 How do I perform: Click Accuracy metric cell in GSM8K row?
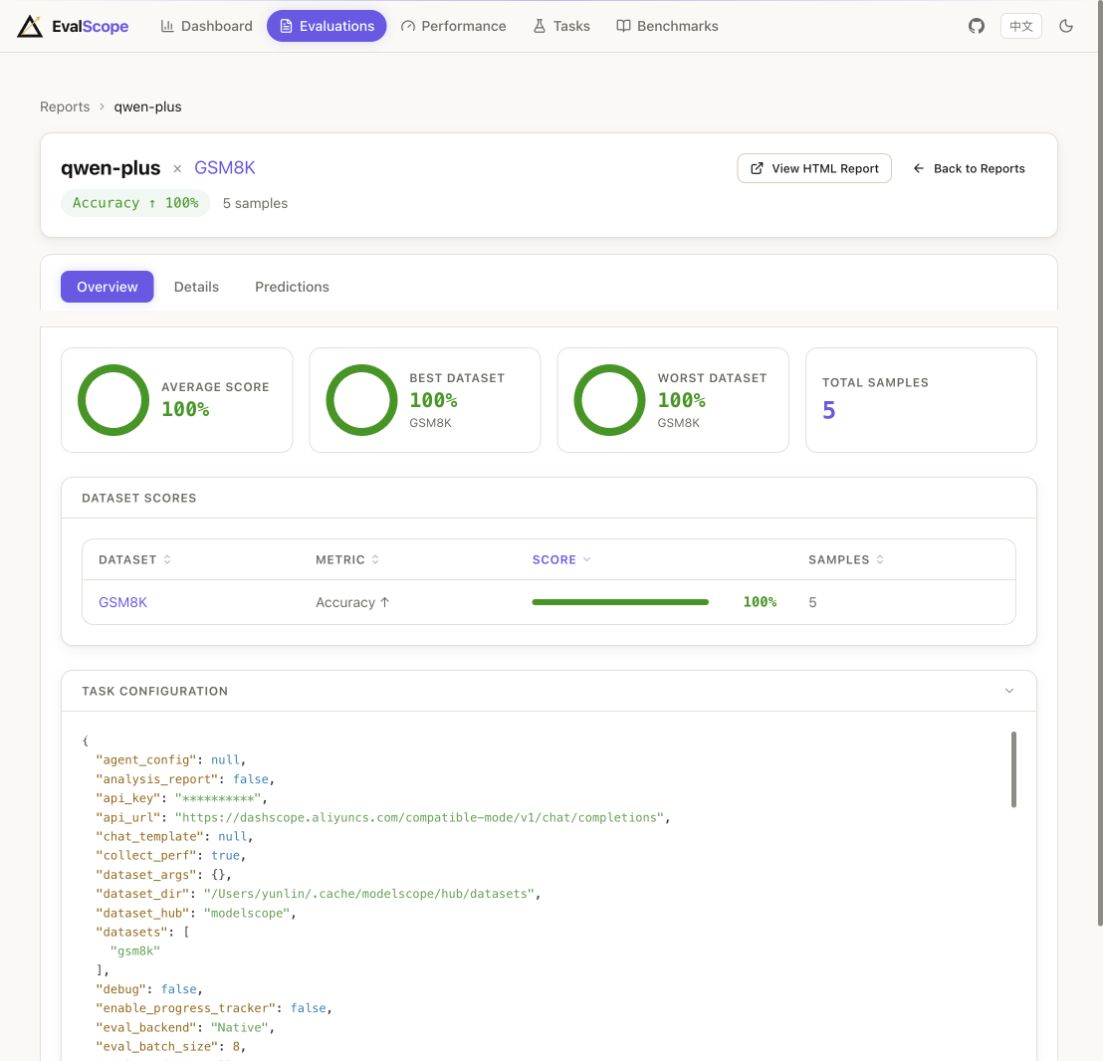pyautogui.click(x=352, y=602)
